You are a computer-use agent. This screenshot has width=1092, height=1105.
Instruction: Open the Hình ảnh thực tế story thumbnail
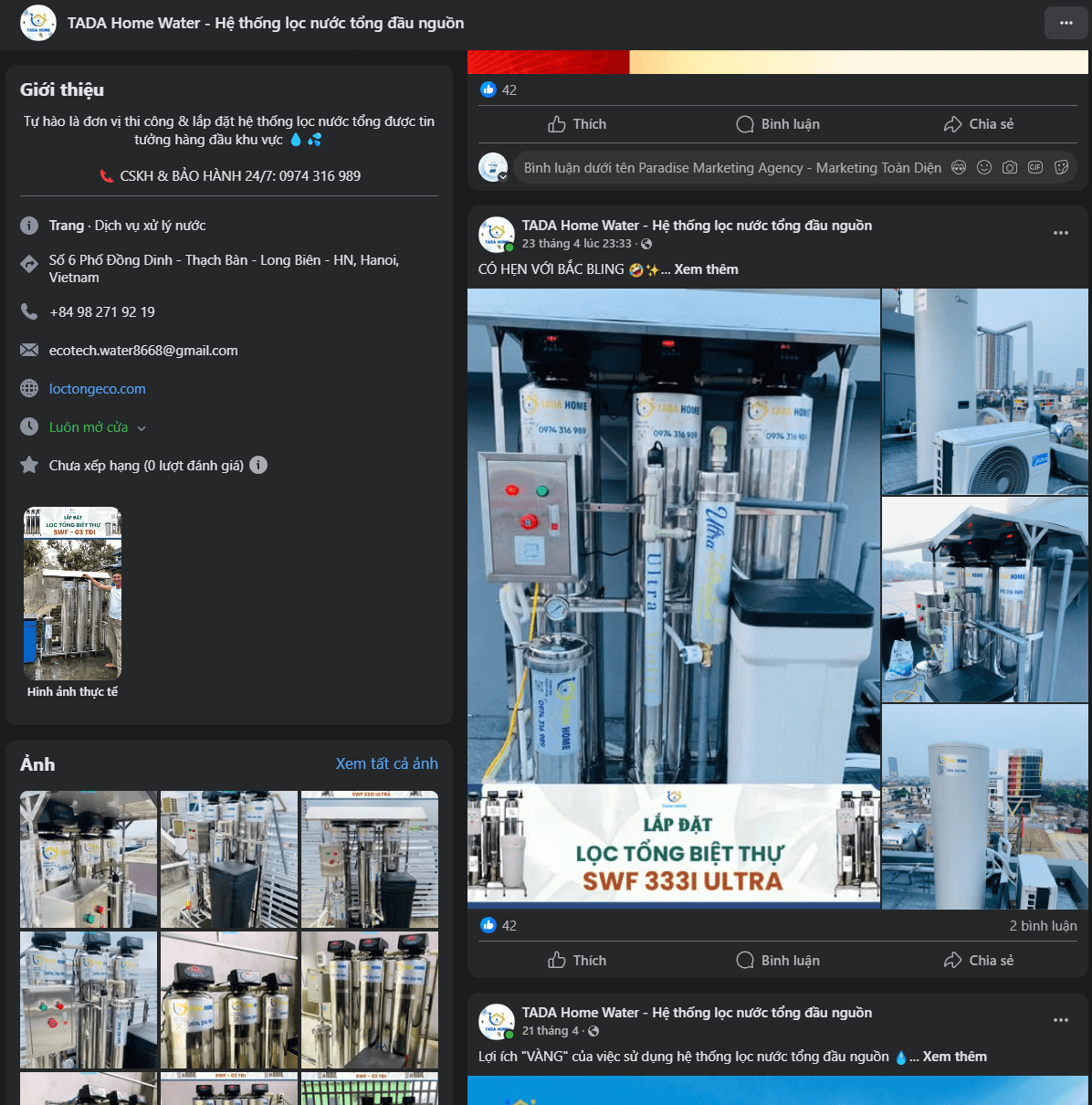click(72, 594)
